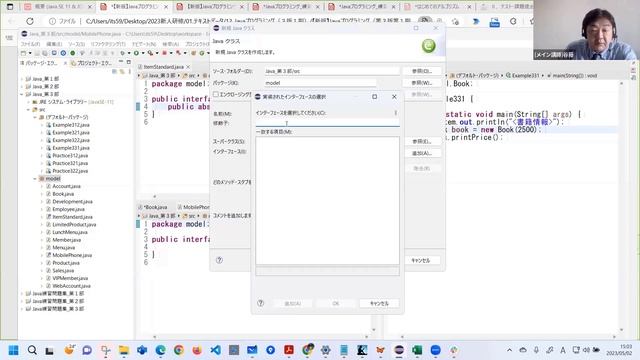
Task: Open Adobe Acrobat from the taskbar
Action: click(x=289, y=350)
